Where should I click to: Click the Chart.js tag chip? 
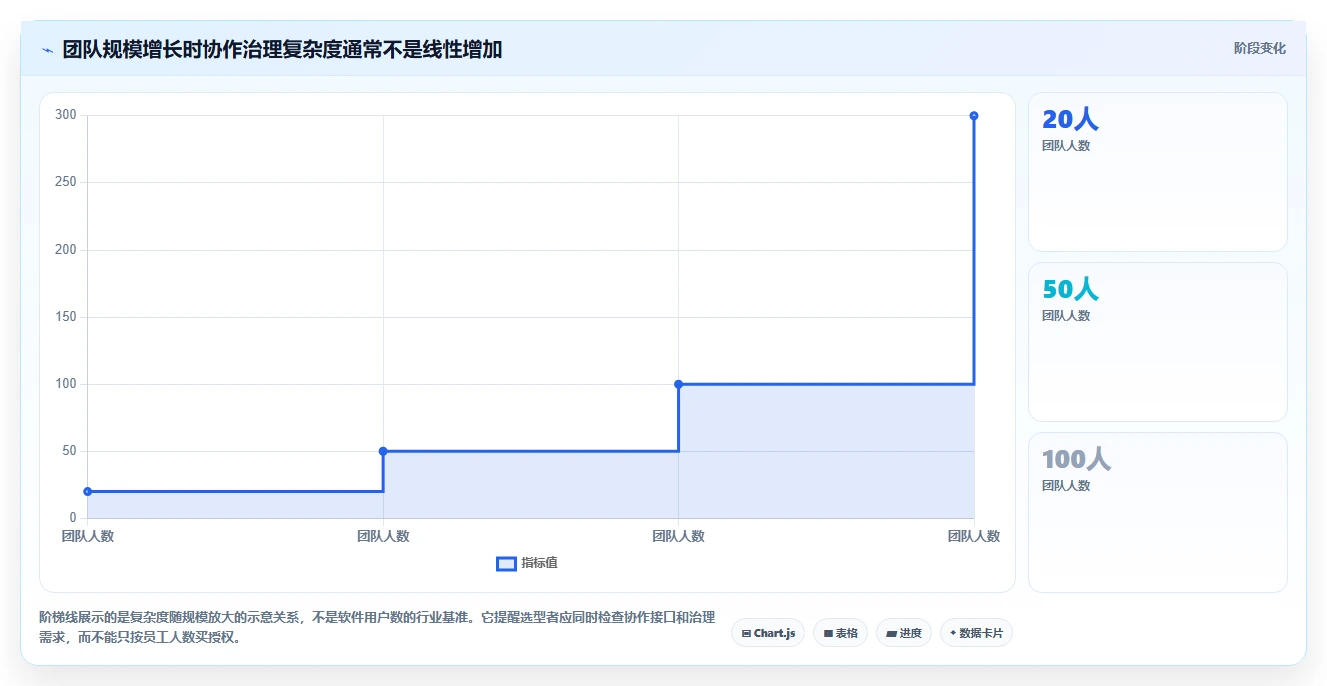point(768,633)
